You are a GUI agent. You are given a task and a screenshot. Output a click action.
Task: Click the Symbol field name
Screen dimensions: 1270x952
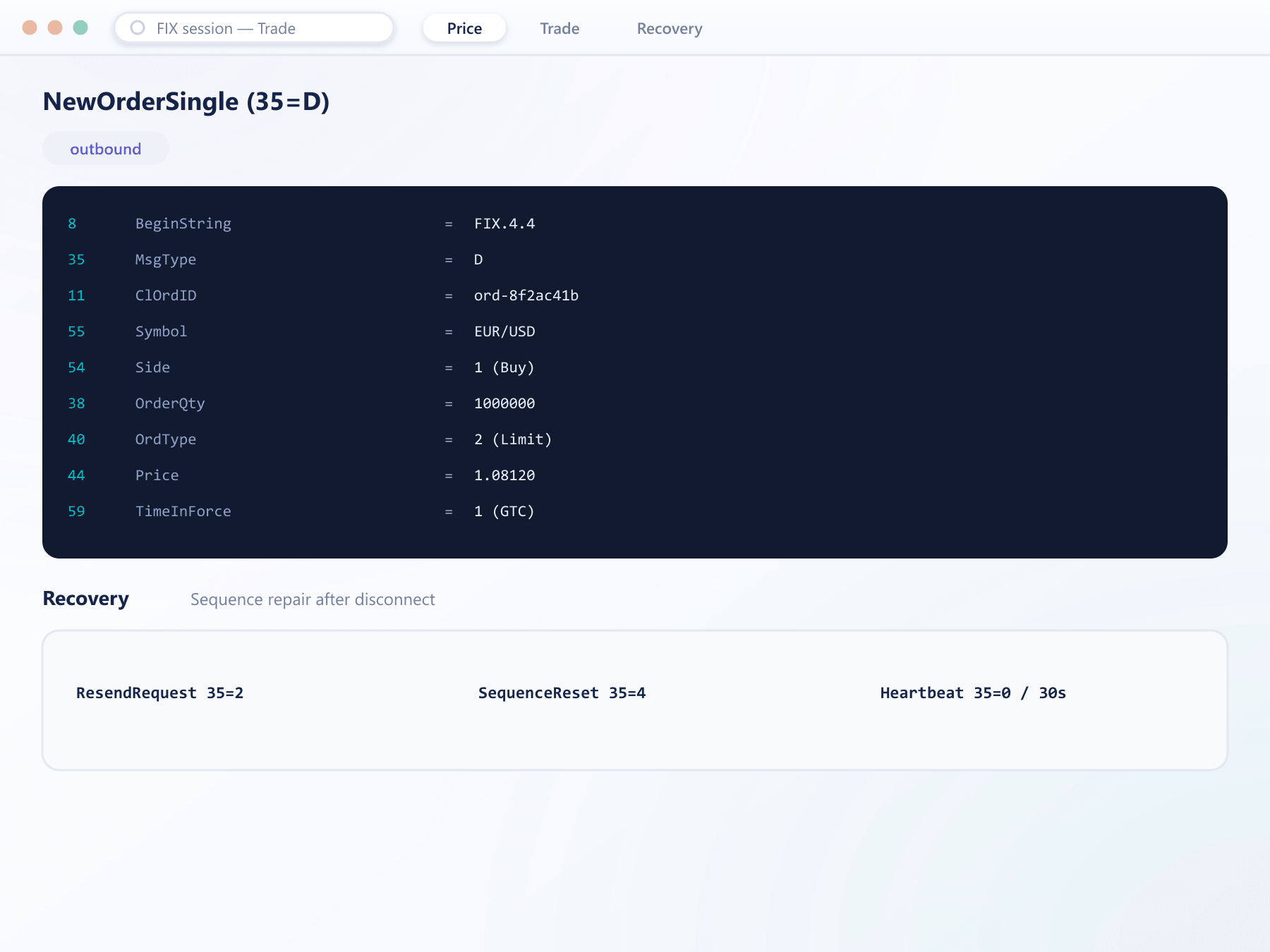(161, 331)
